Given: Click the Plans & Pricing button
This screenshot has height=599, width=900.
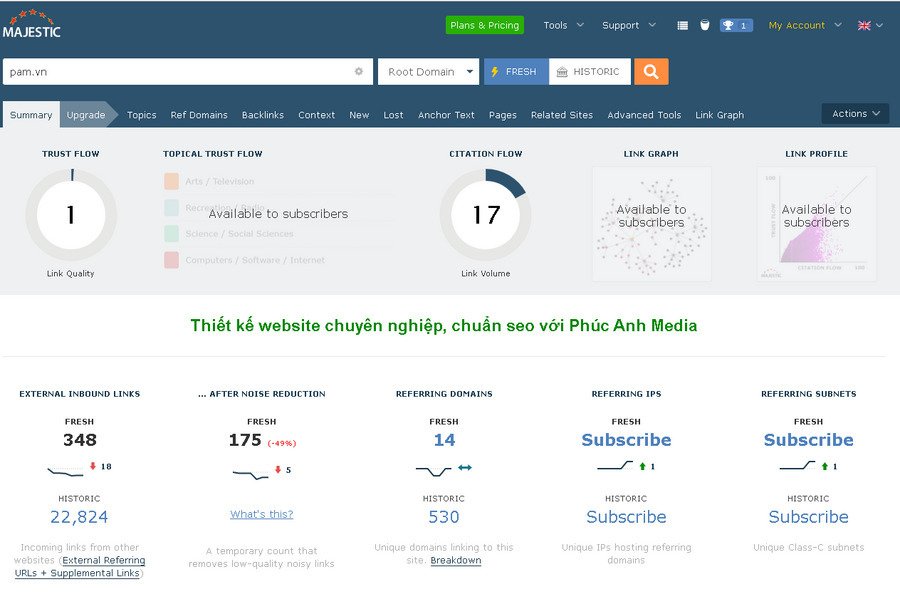Looking at the screenshot, I should [484, 26].
